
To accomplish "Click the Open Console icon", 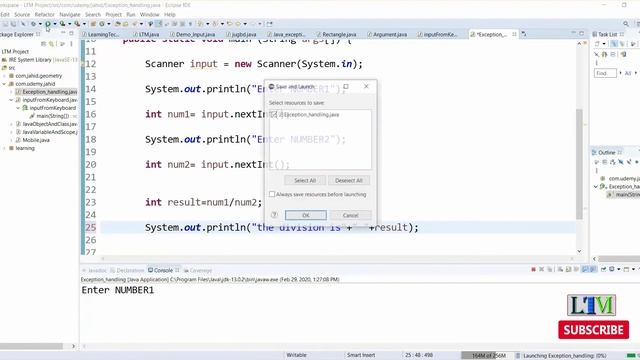I will point(627,269).
